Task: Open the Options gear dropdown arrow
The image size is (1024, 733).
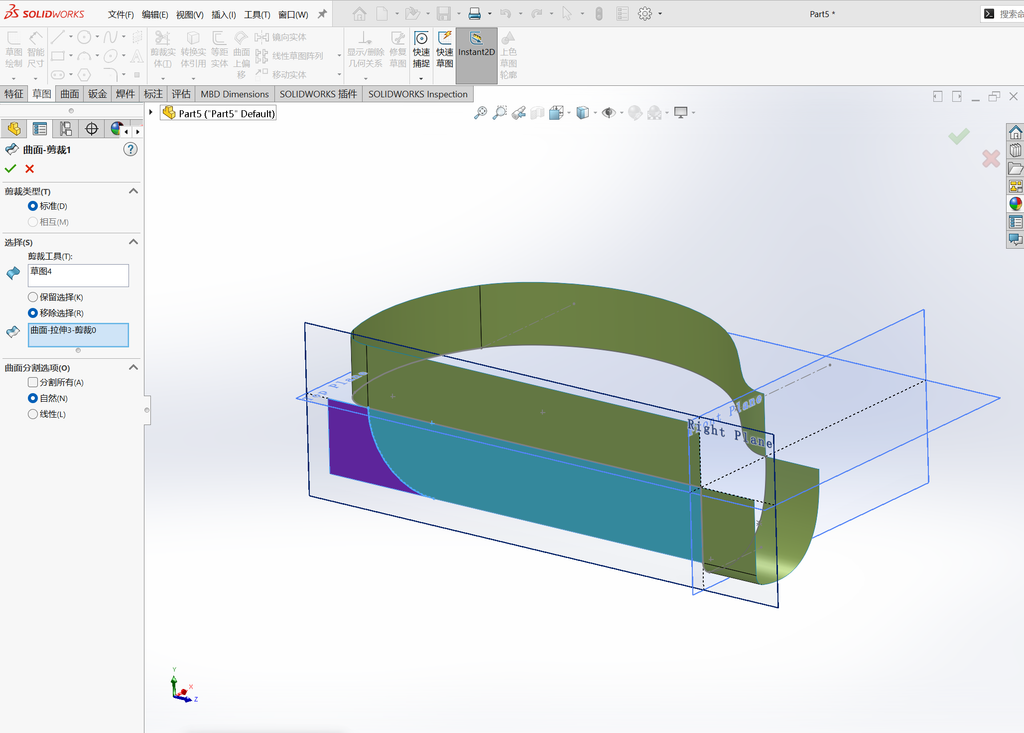Action: (x=660, y=14)
